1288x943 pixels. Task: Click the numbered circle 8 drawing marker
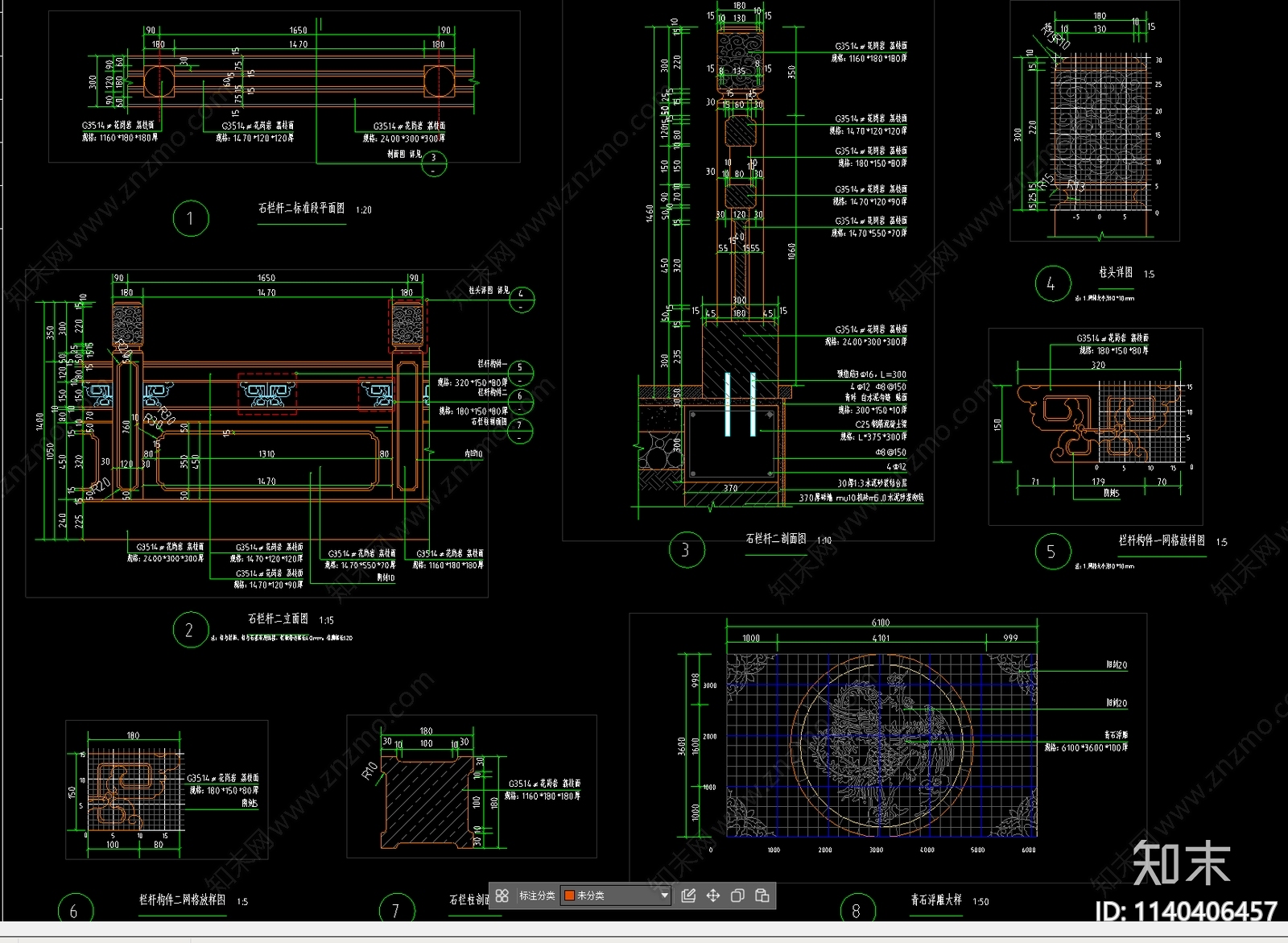[857, 911]
